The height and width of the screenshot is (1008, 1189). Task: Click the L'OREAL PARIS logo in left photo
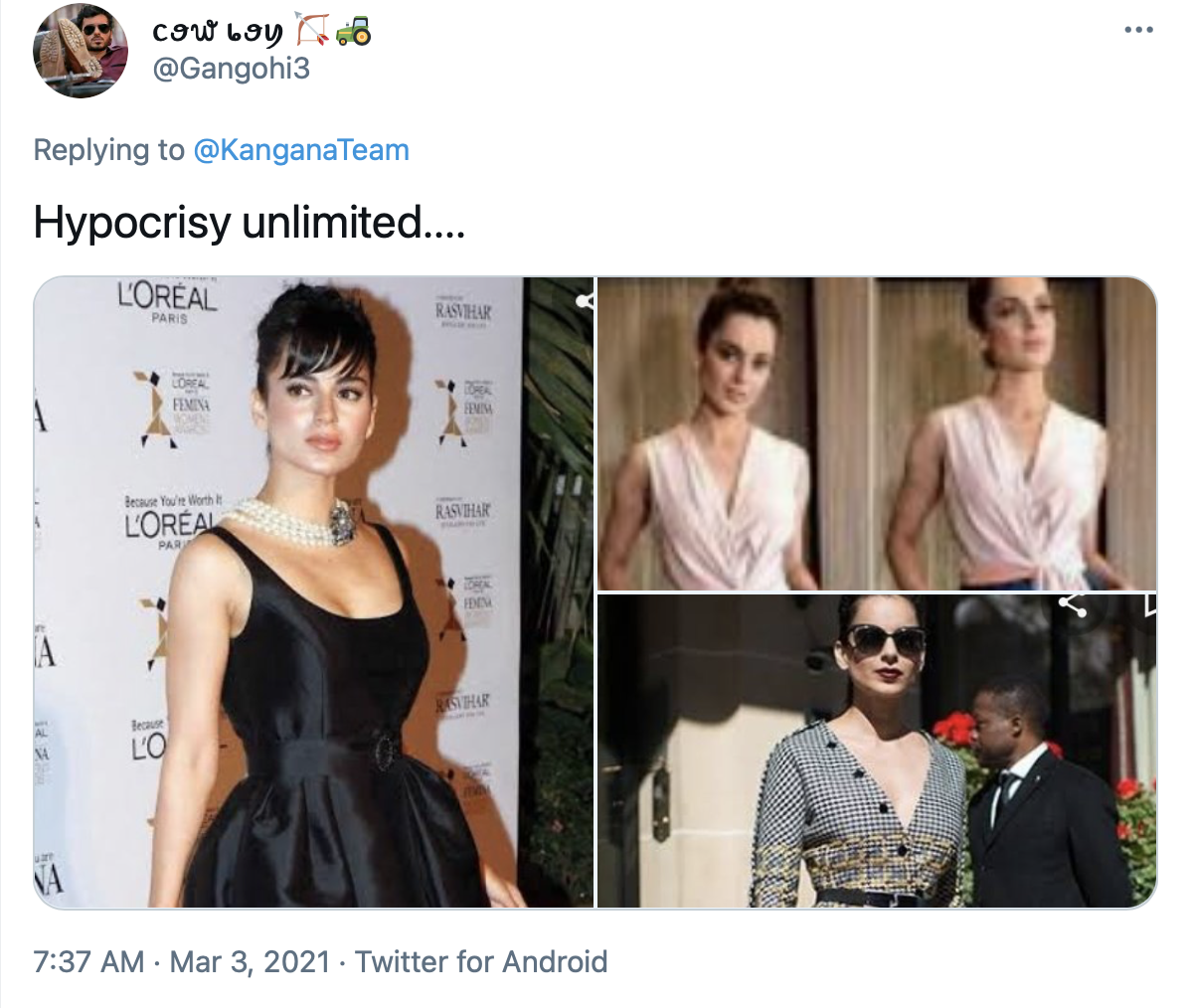tap(168, 301)
